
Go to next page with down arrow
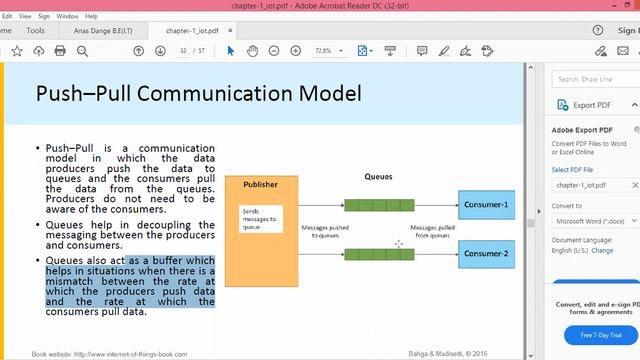point(160,51)
